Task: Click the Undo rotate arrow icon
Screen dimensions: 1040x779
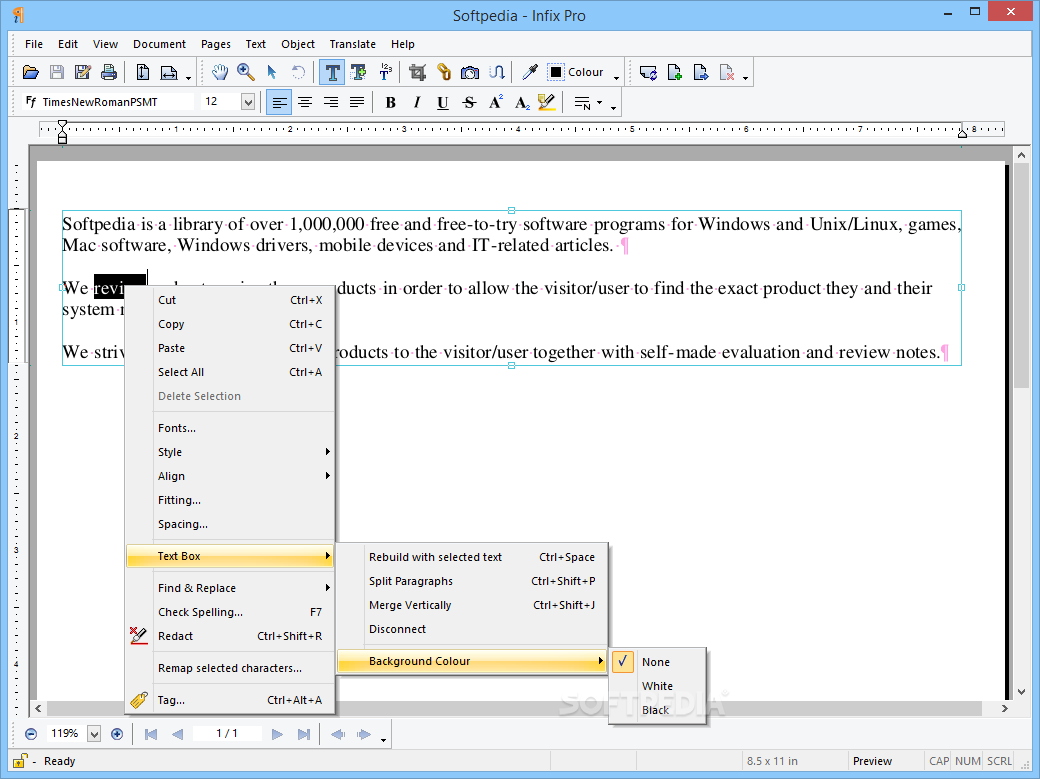Action: click(x=298, y=72)
